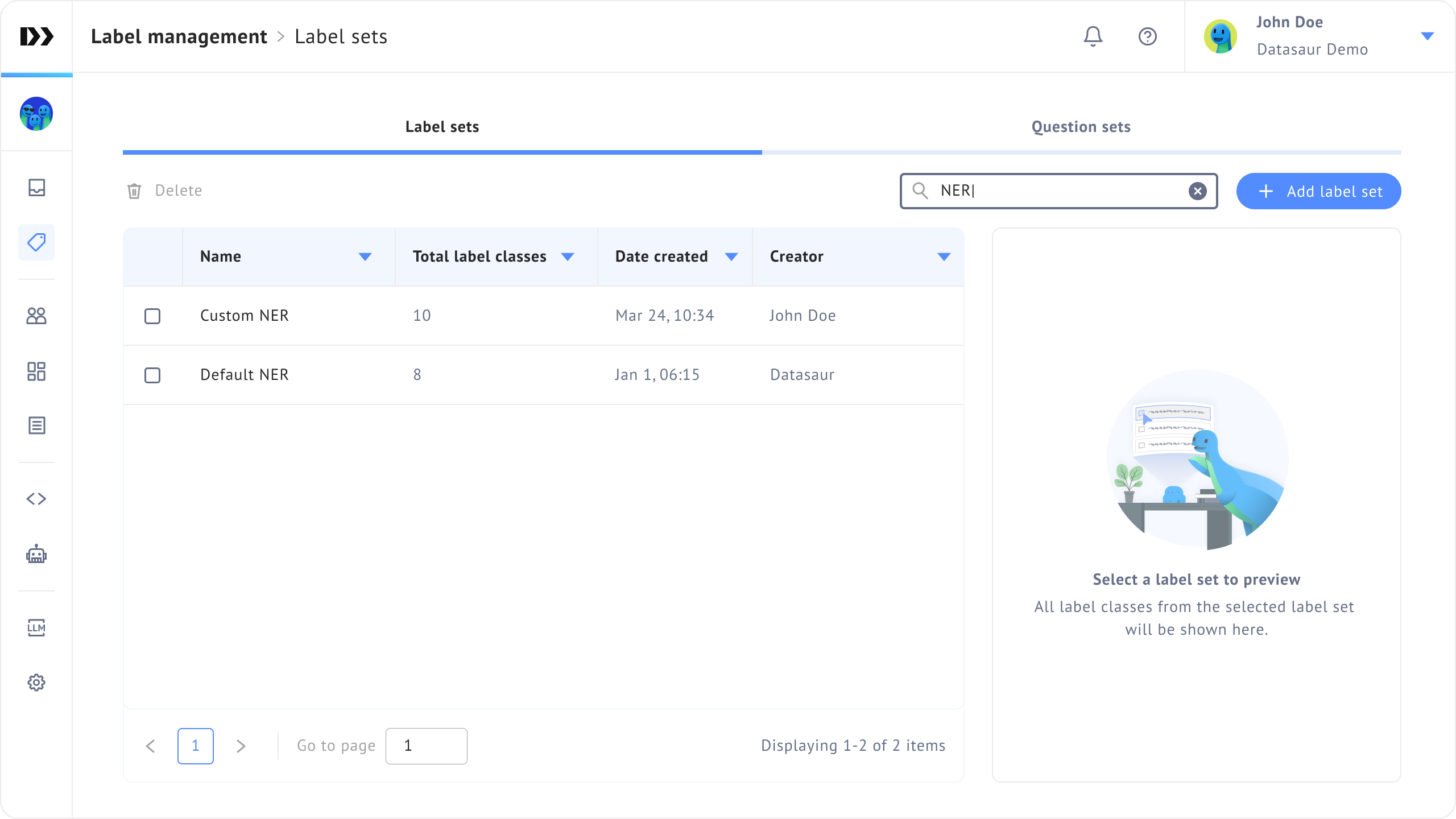Open Total label classes column dropdown

[x=567, y=257]
